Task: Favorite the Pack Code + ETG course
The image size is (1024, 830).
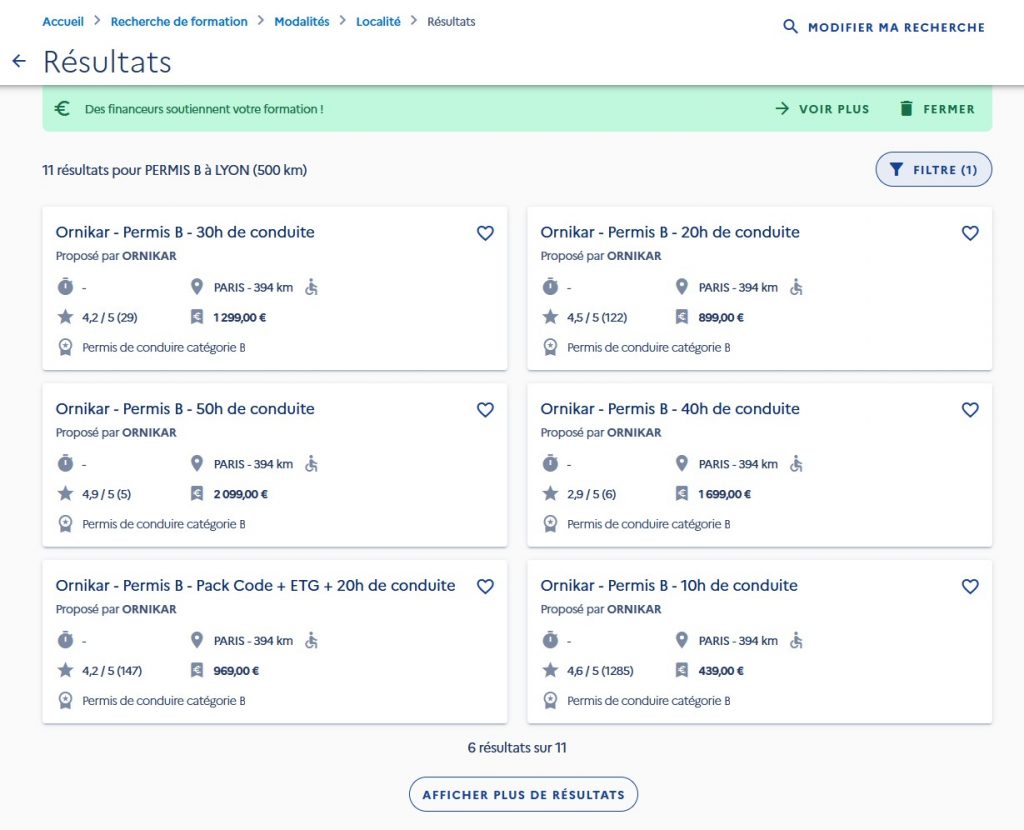Action: pos(485,586)
